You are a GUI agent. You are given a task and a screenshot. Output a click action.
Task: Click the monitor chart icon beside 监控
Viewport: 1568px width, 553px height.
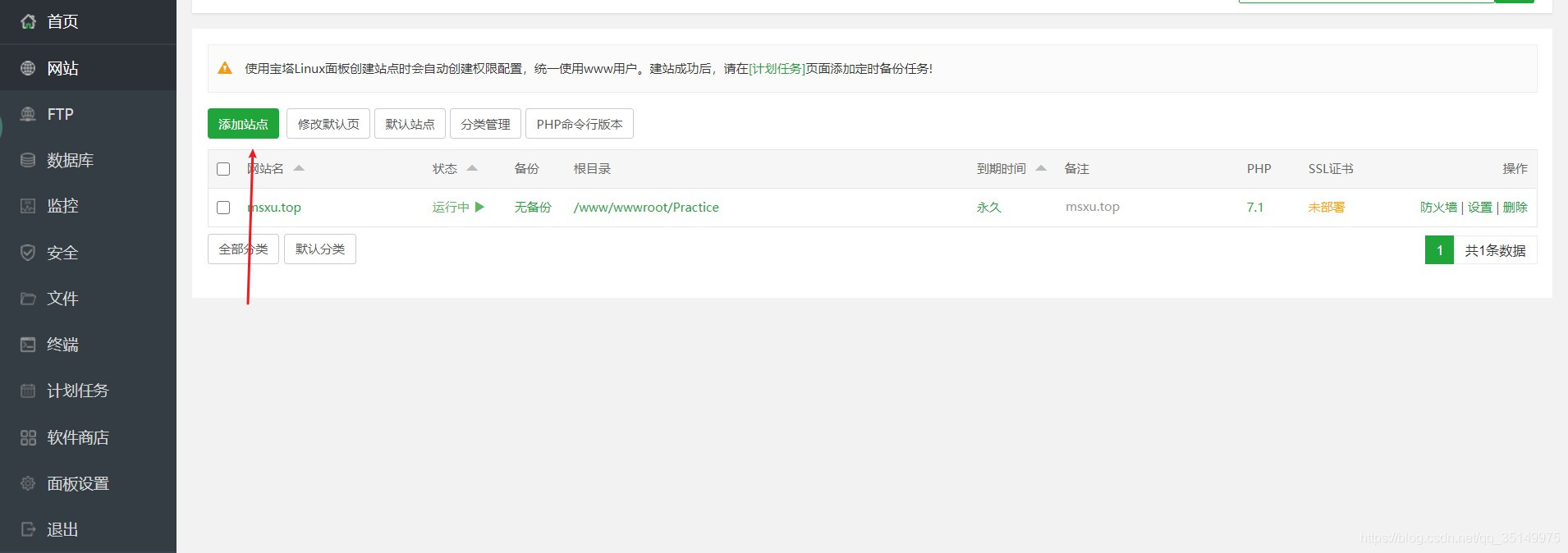click(28, 206)
